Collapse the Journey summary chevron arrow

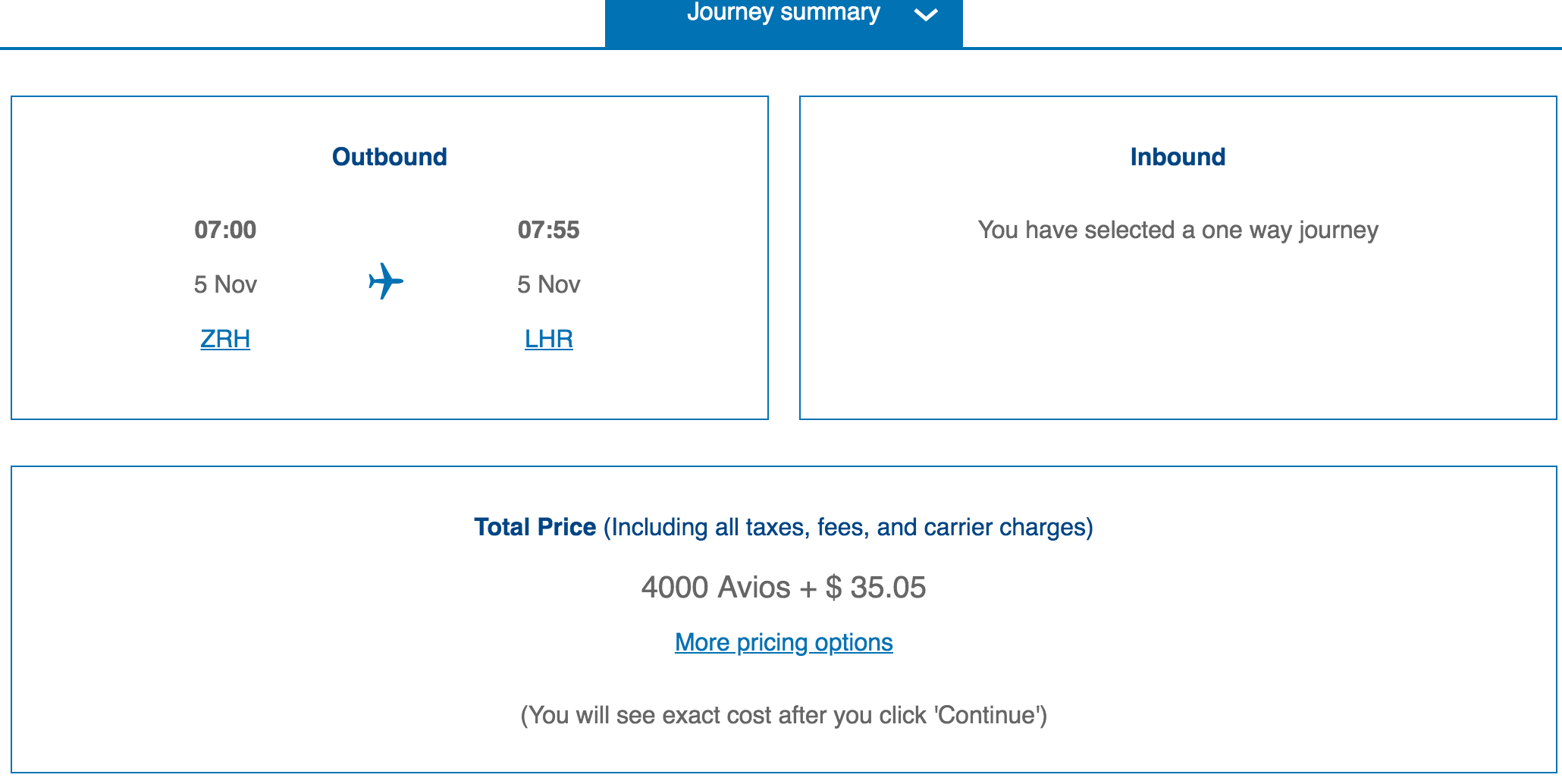click(926, 14)
